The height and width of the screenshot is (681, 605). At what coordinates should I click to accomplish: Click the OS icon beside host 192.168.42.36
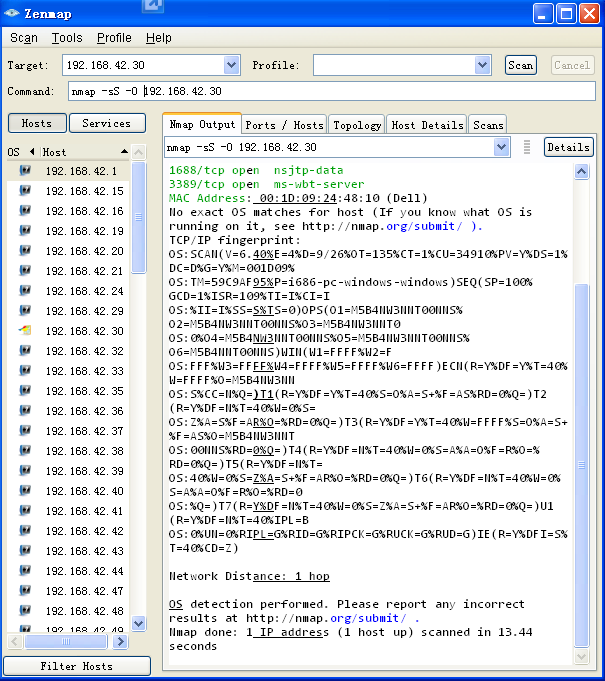click(25, 410)
